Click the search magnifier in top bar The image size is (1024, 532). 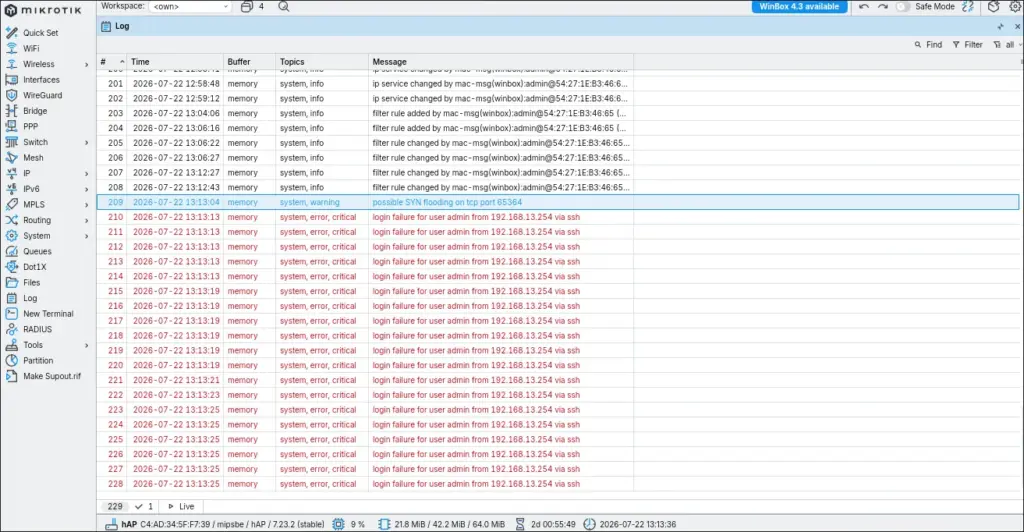tap(283, 7)
